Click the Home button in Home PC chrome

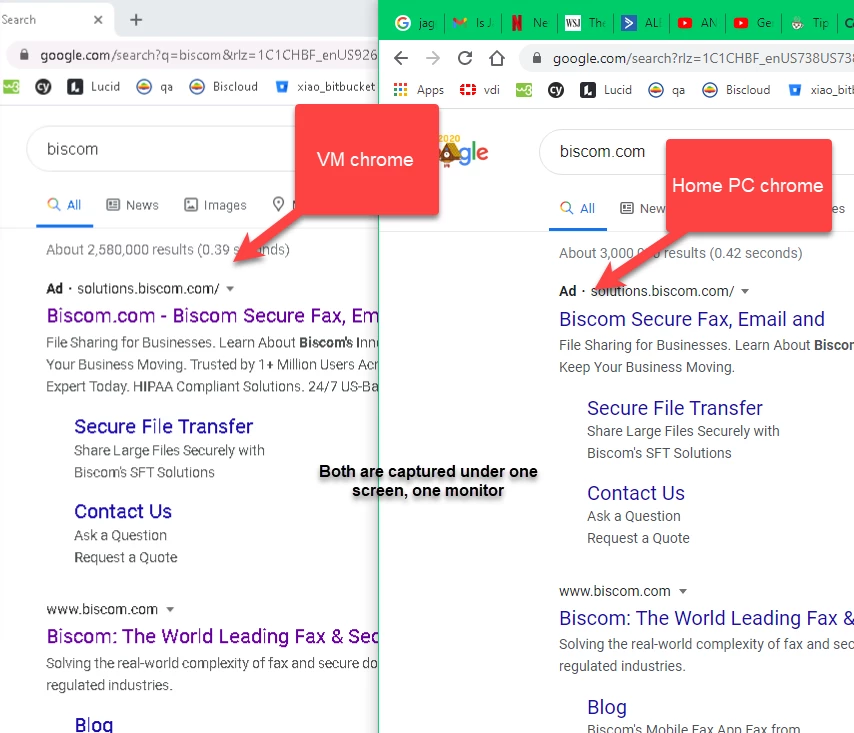497,58
